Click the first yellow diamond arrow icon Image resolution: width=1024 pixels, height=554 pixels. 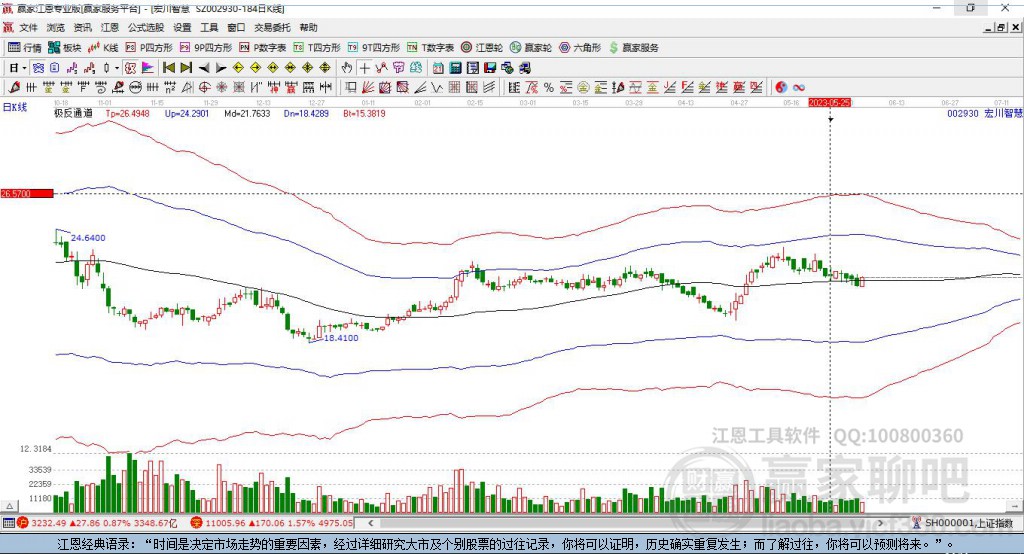coord(238,68)
